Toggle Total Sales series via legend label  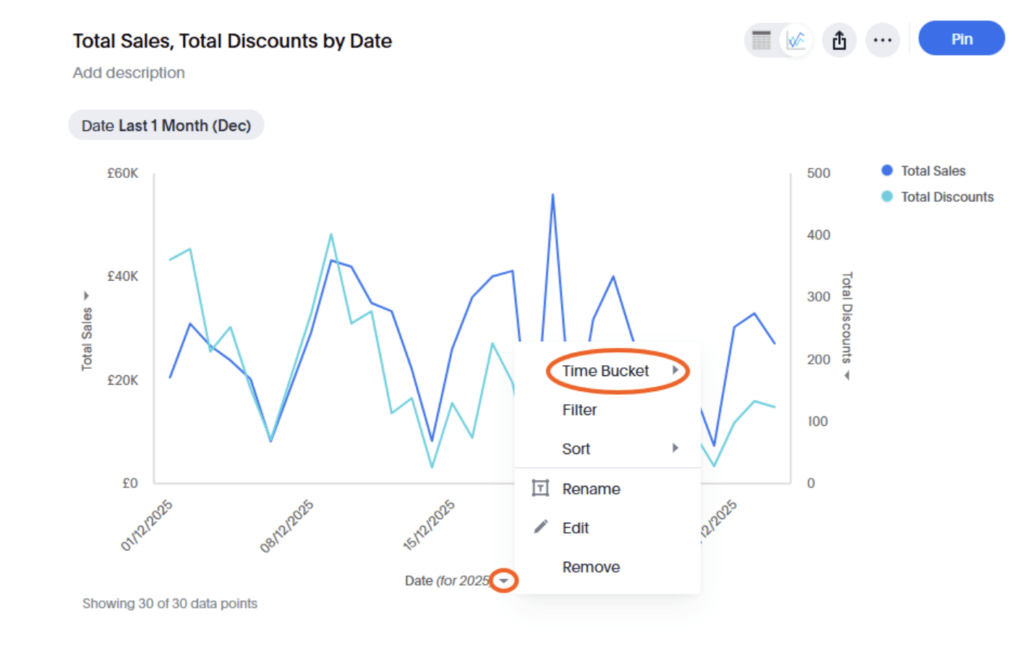click(x=933, y=171)
